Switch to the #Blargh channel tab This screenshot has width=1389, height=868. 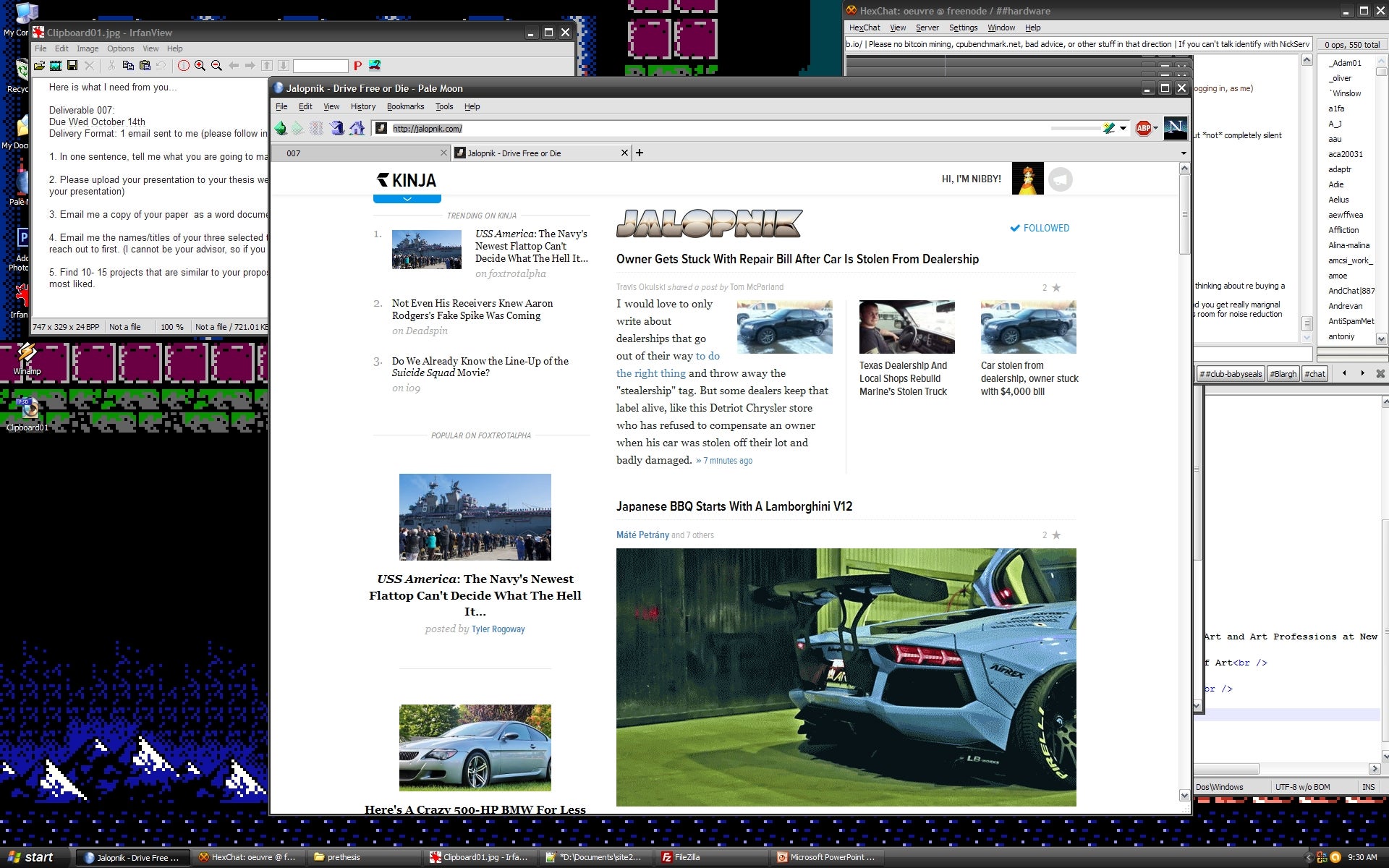[1283, 374]
